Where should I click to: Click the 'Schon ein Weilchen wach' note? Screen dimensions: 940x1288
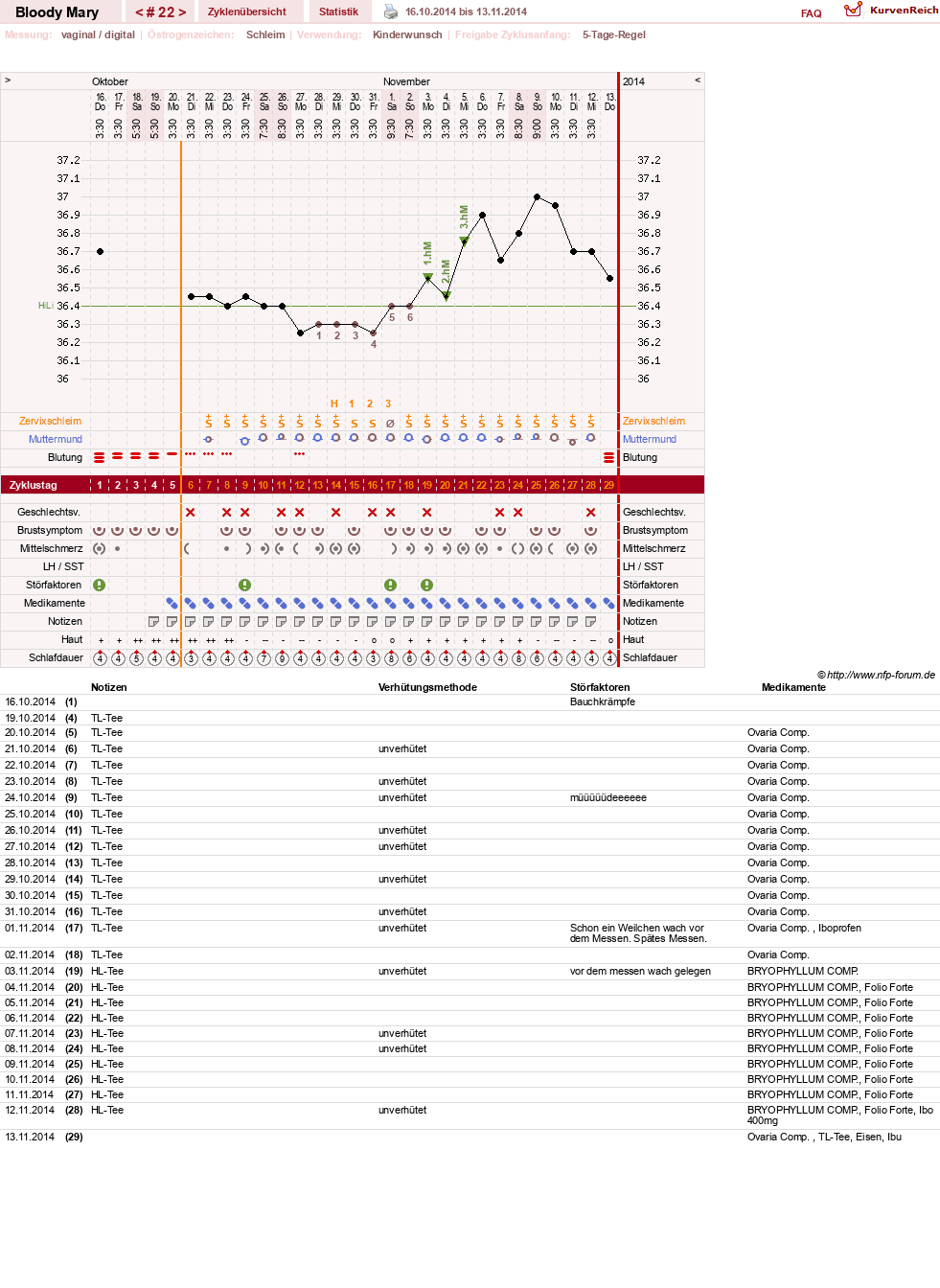pos(638,933)
